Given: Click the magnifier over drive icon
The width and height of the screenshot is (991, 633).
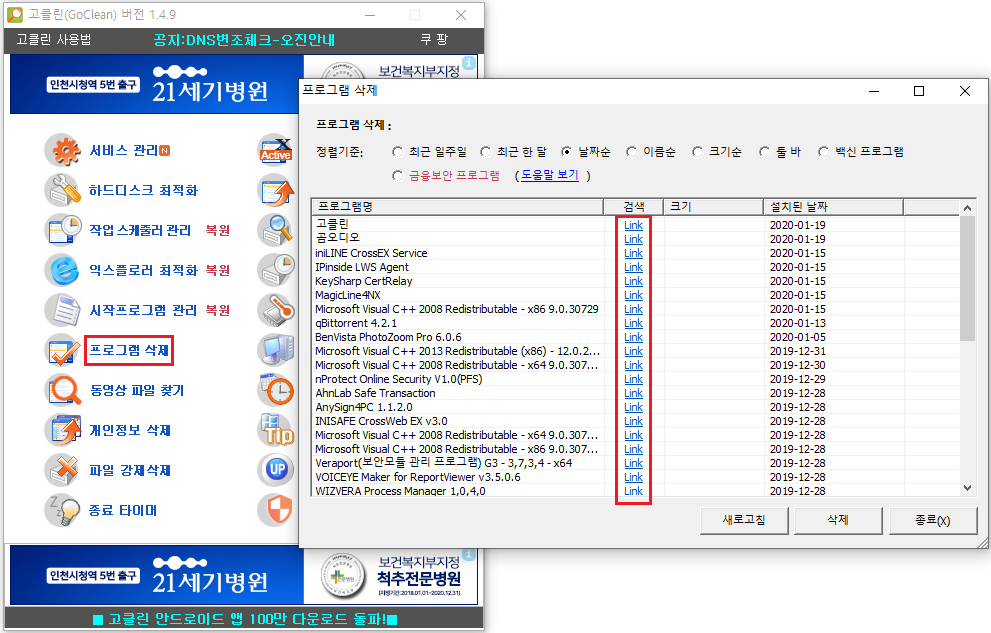Looking at the screenshot, I should point(276,230).
